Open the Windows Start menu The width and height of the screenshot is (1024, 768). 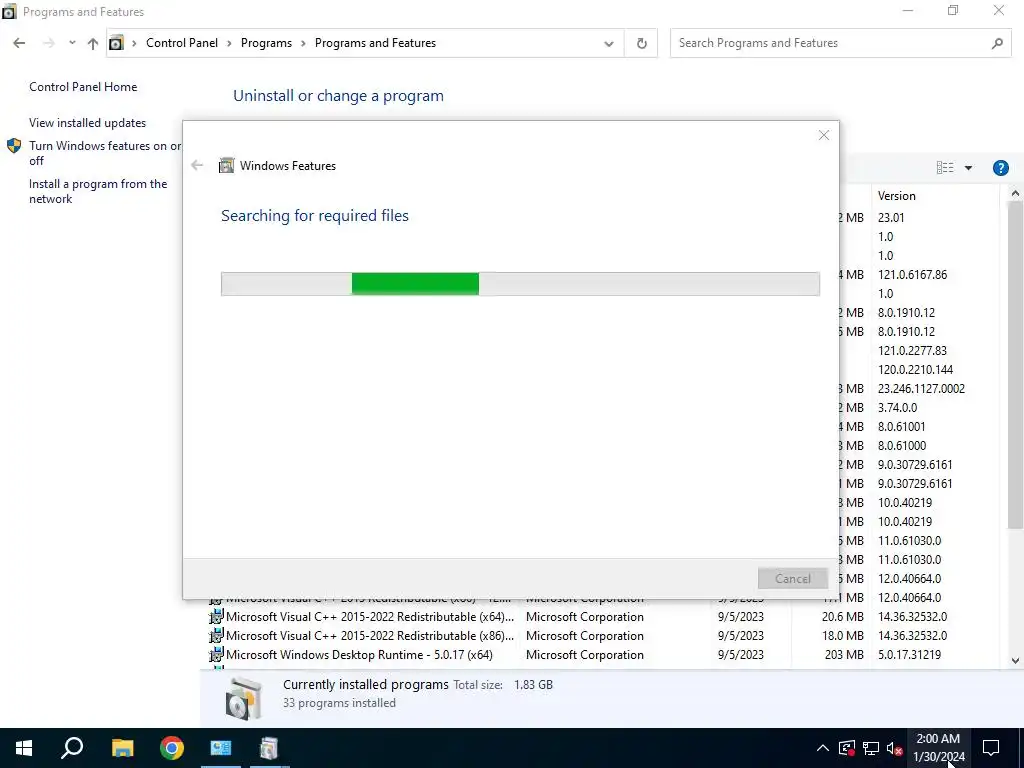pos(24,748)
